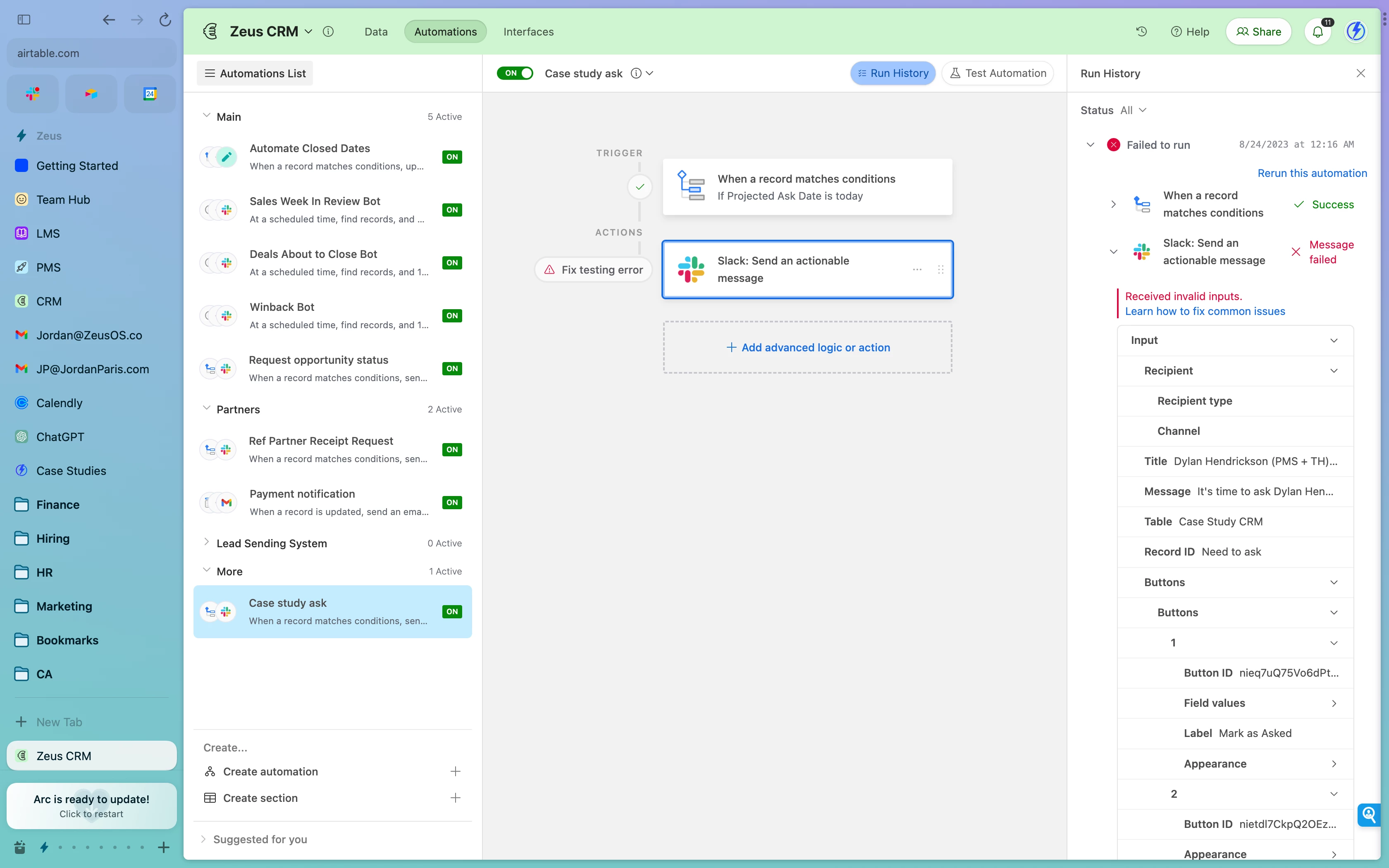Screen dimensions: 1389x868
Task: Switch to the Data tab
Action: [x=376, y=31]
